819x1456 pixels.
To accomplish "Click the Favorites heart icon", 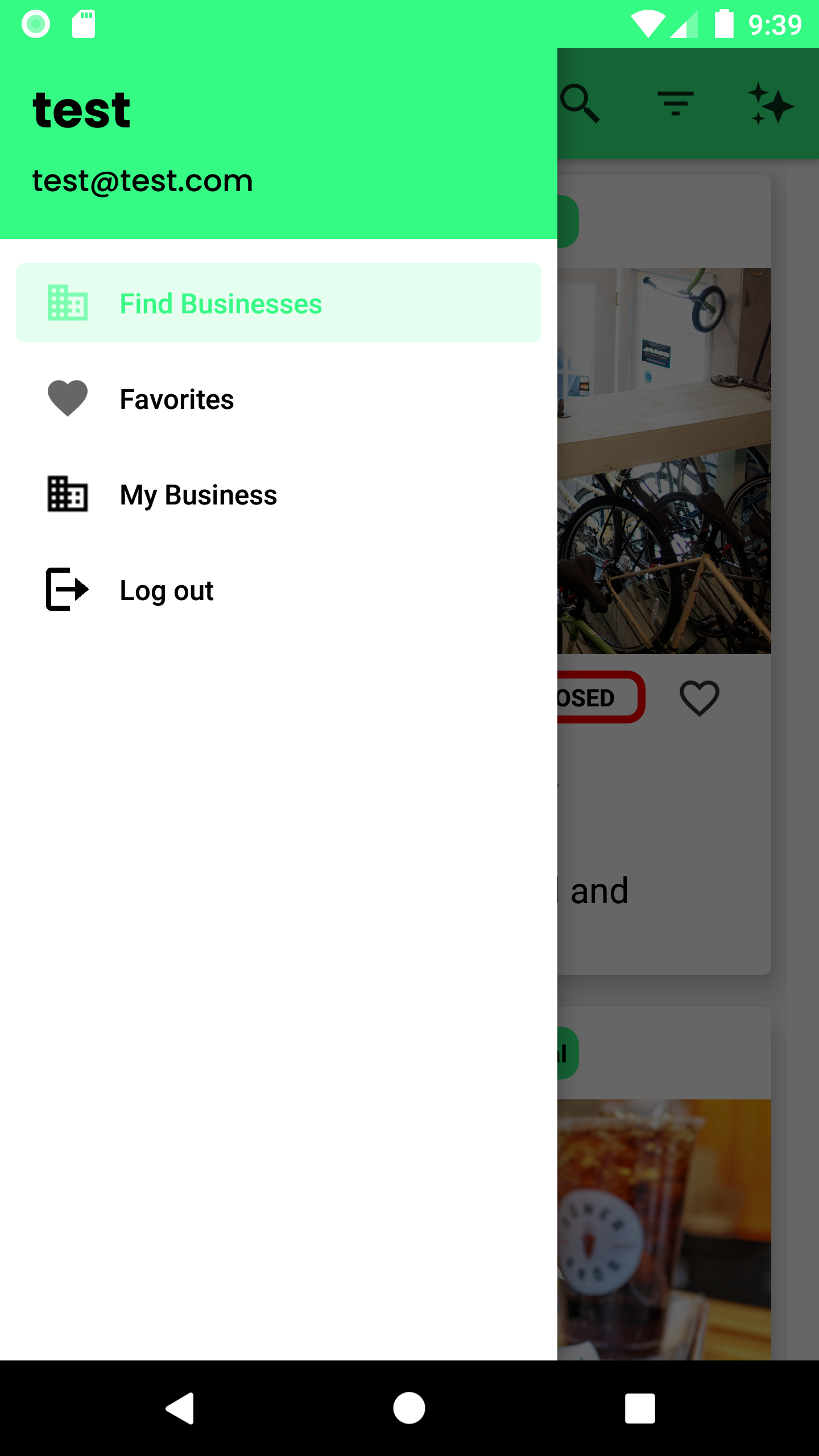I will (x=68, y=398).
